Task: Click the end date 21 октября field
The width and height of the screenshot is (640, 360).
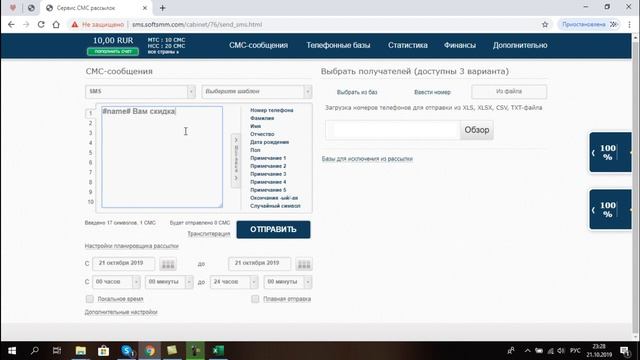Action: 260,264
